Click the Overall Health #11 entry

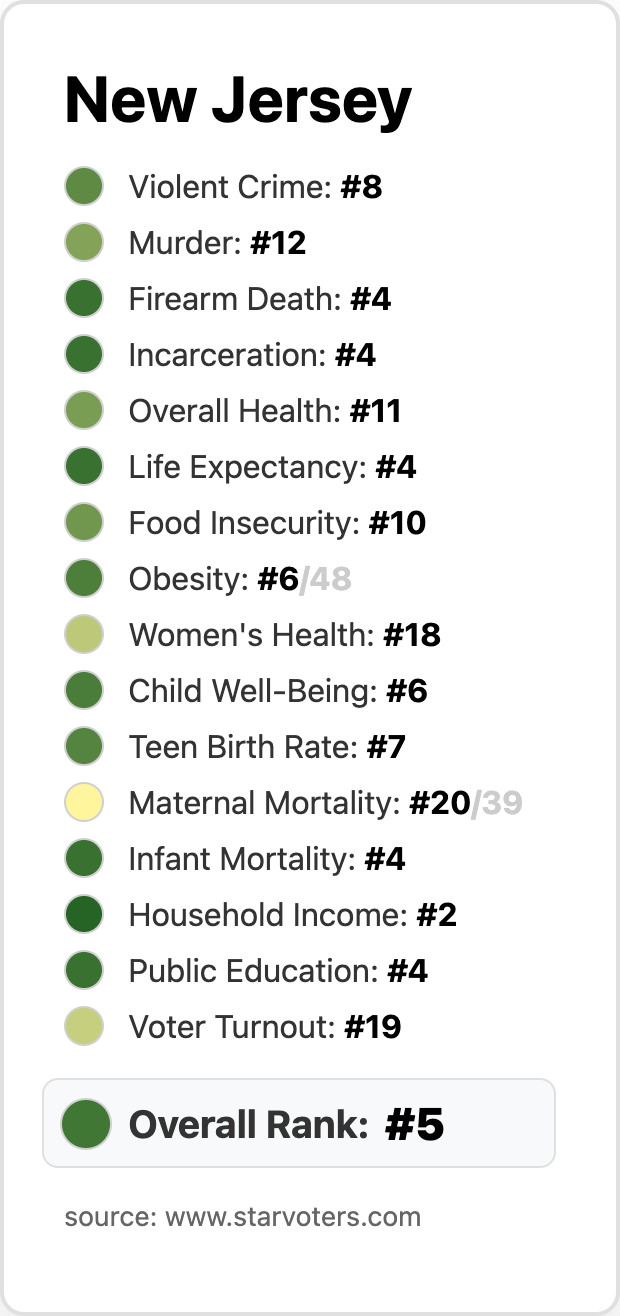point(265,411)
